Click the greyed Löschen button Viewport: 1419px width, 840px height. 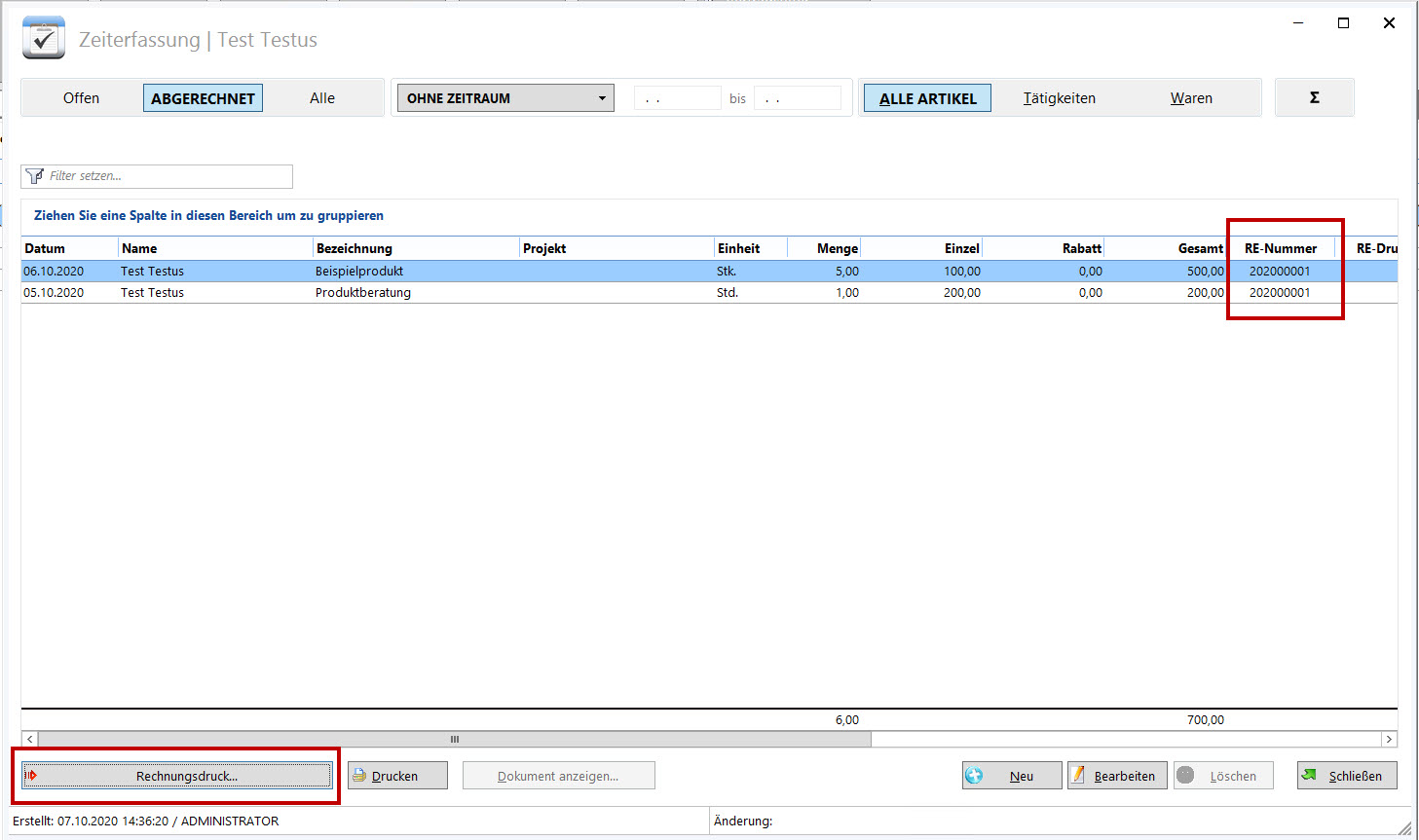(x=1223, y=776)
